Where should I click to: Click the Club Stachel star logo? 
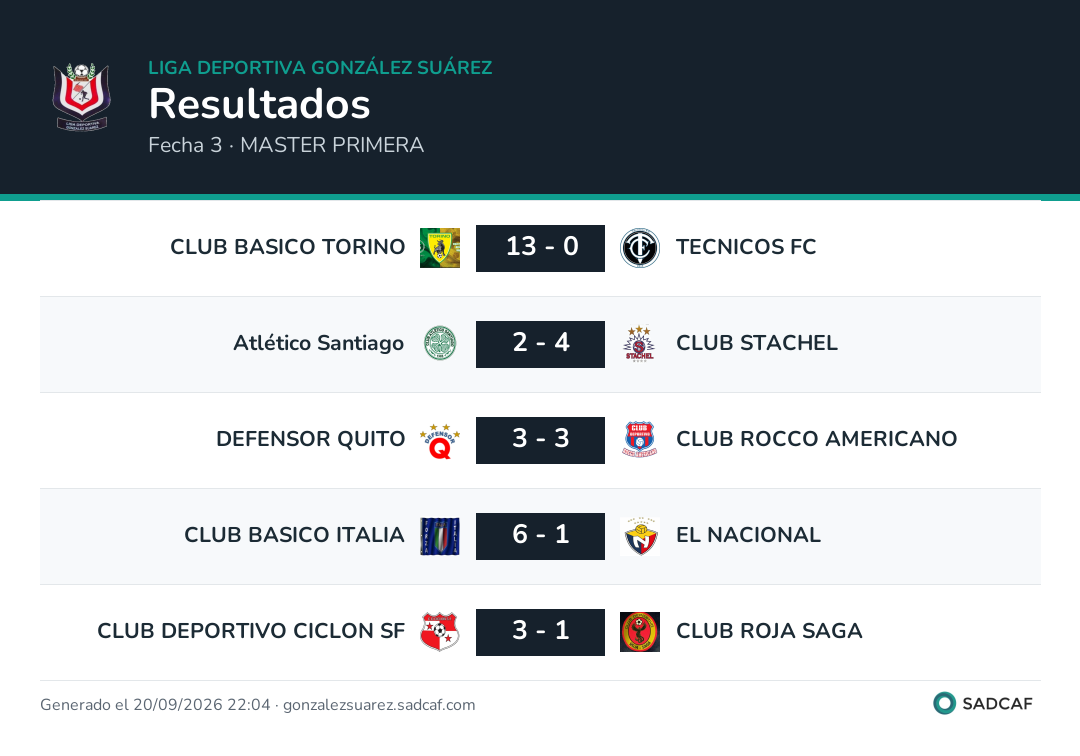pyautogui.click(x=640, y=344)
